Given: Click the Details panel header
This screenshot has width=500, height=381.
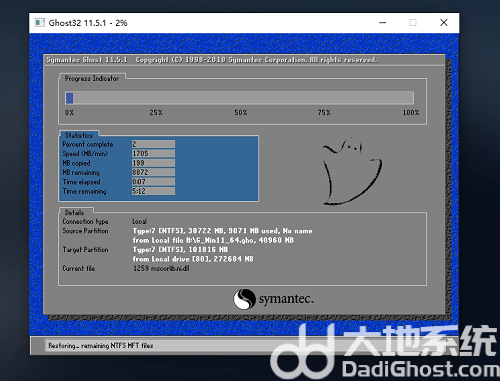Looking at the screenshot, I should click(x=75, y=212).
